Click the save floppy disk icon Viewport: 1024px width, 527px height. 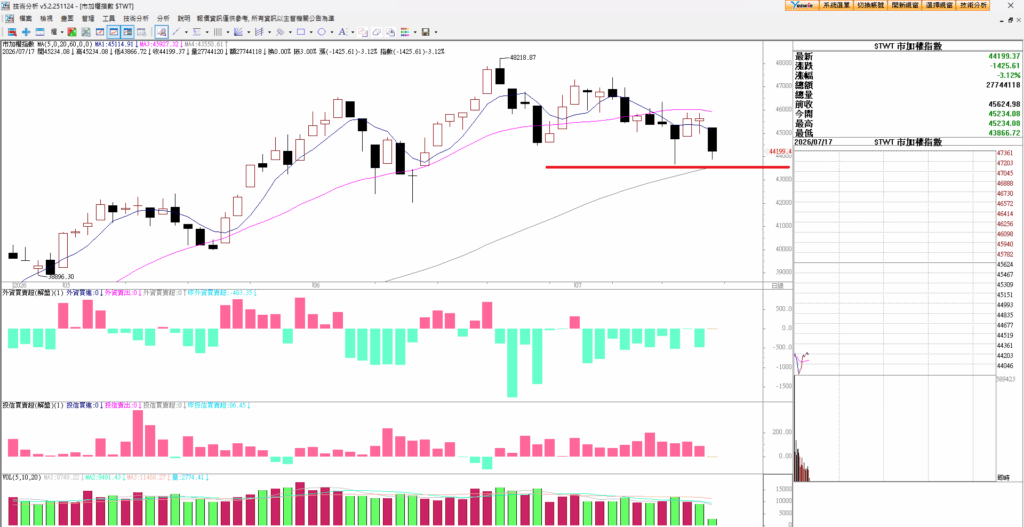[x=426, y=32]
